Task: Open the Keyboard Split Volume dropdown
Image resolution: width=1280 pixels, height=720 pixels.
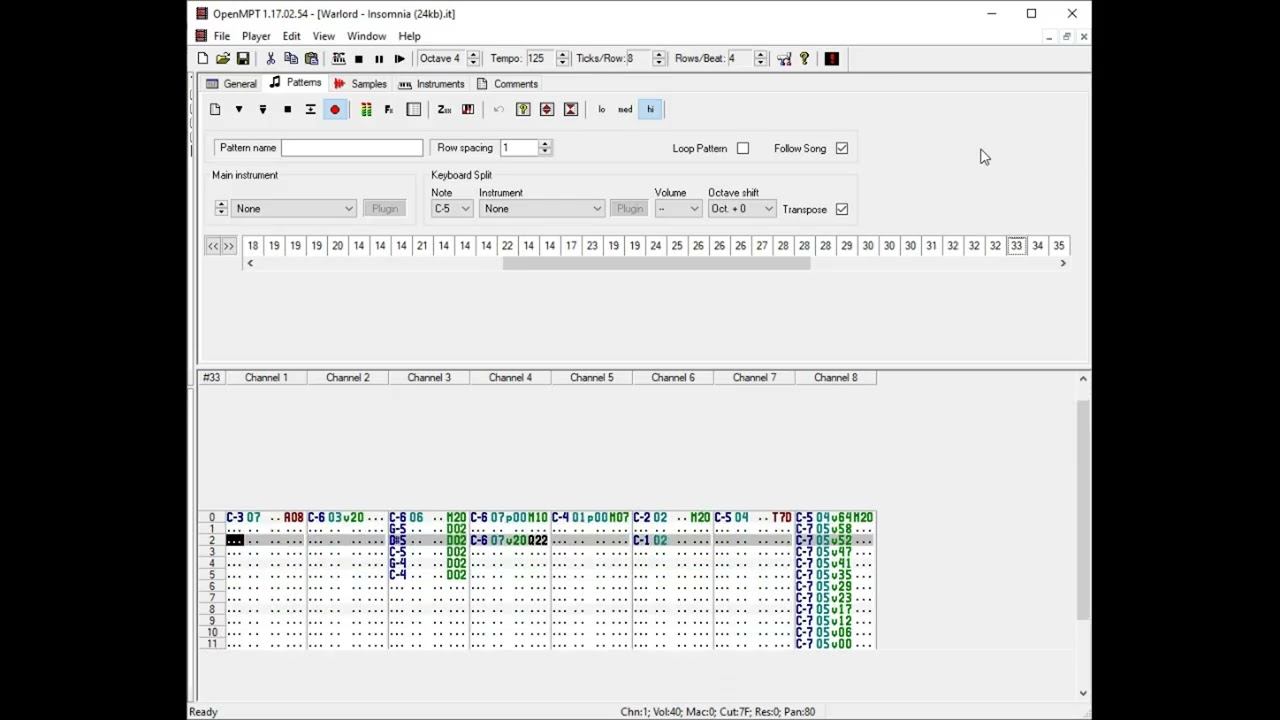Action: click(678, 209)
